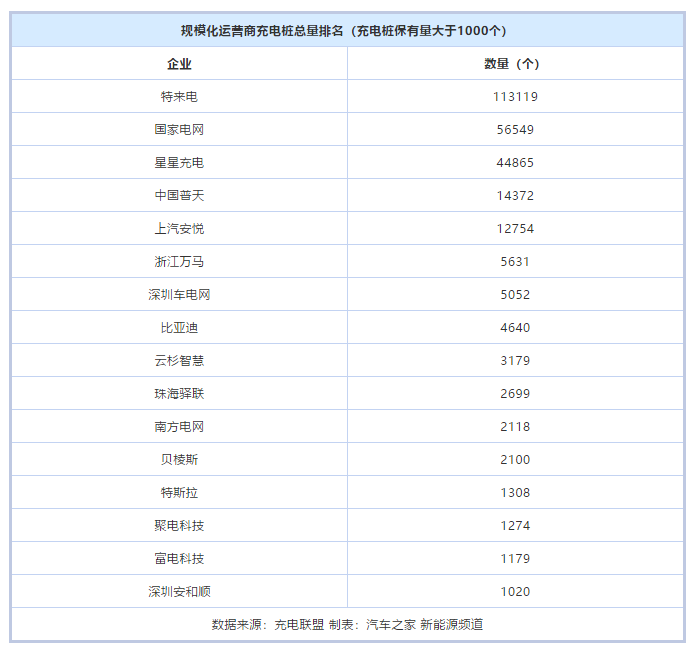The width and height of the screenshot is (695, 650).
Task: Select the 珠海驿联 cell
Action: [x=179, y=394]
